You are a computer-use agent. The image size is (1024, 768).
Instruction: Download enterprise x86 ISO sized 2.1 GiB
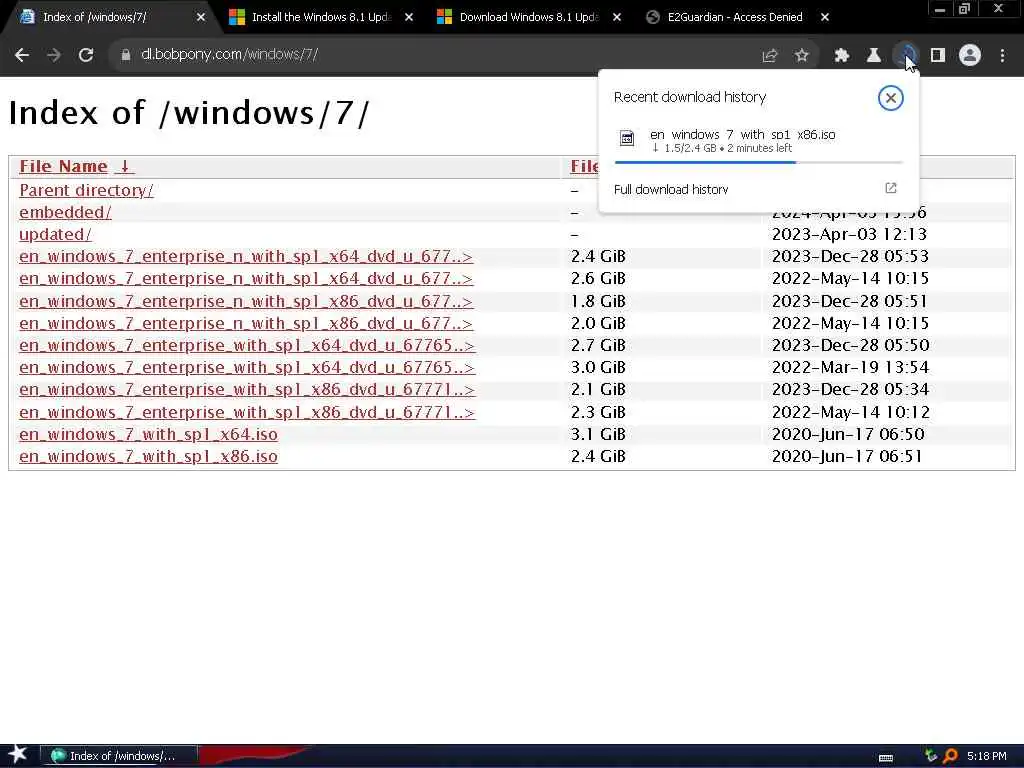pos(247,390)
